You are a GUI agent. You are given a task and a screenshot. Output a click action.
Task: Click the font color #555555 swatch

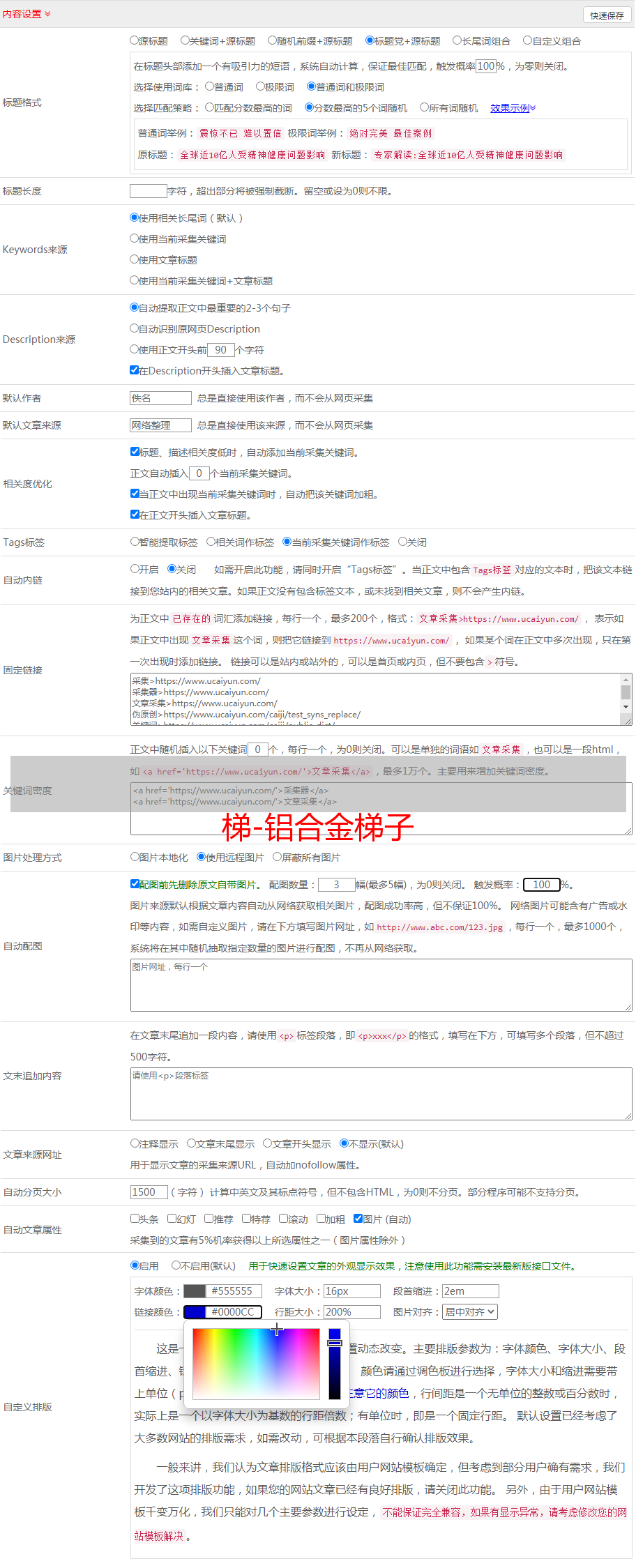(x=195, y=1291)
